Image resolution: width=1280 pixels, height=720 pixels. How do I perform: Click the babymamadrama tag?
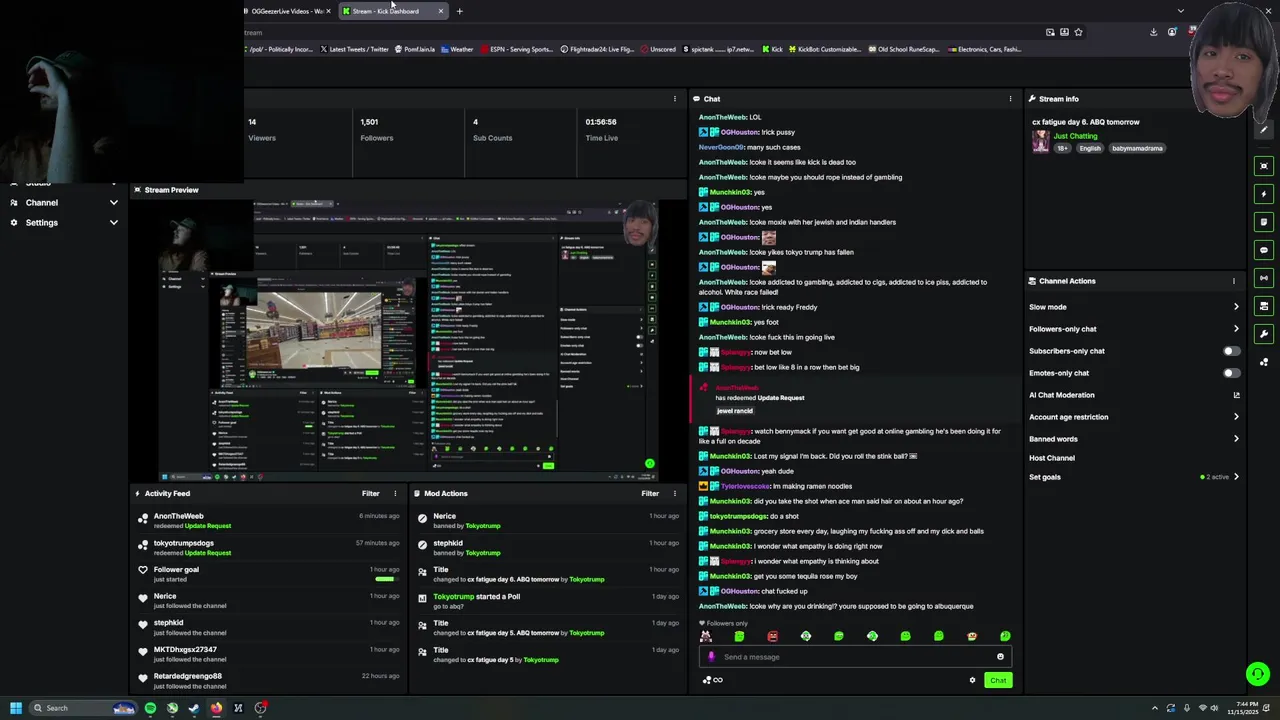pyautogui.click(x=1137, y=148)
